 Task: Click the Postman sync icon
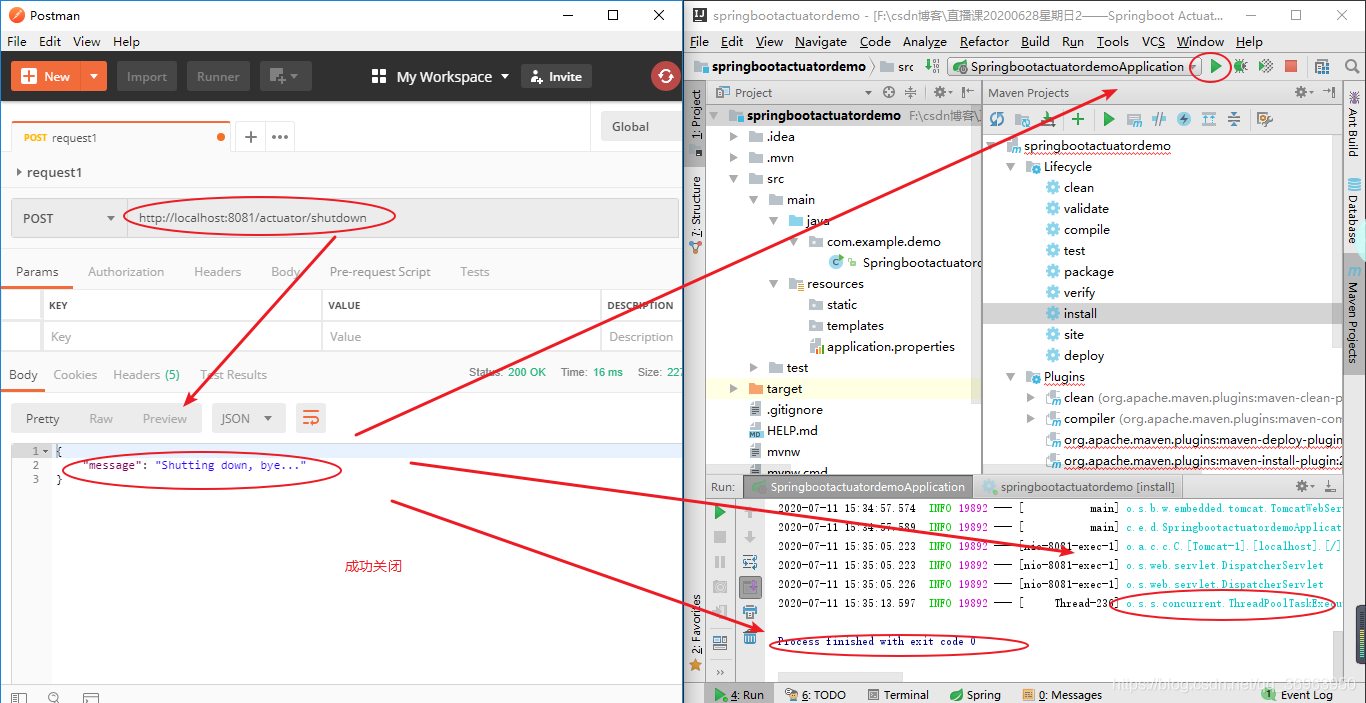(x=665, y=76)
